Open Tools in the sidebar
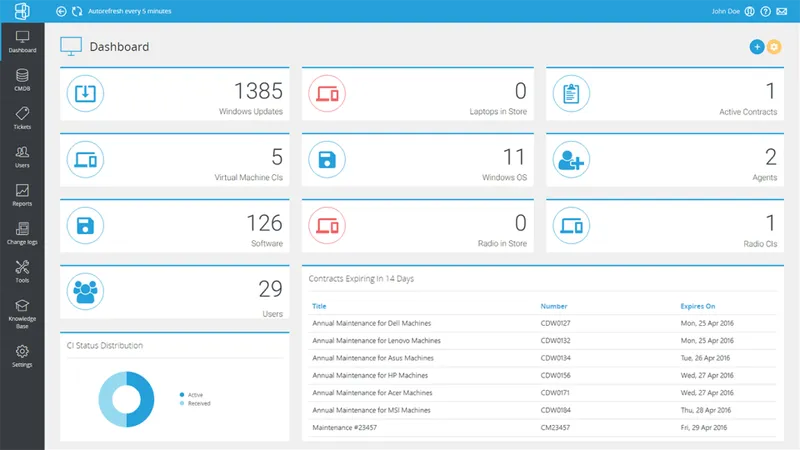This screenshot has height=450, width=800. 22,272
